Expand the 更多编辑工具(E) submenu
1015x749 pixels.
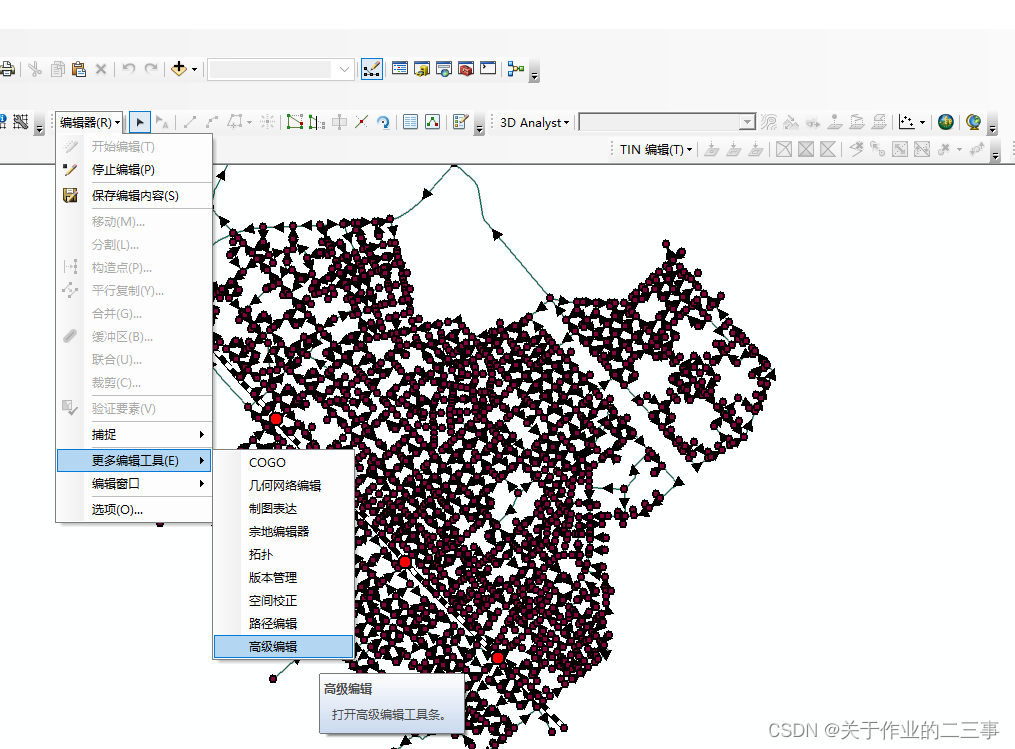tap(135, 460)
